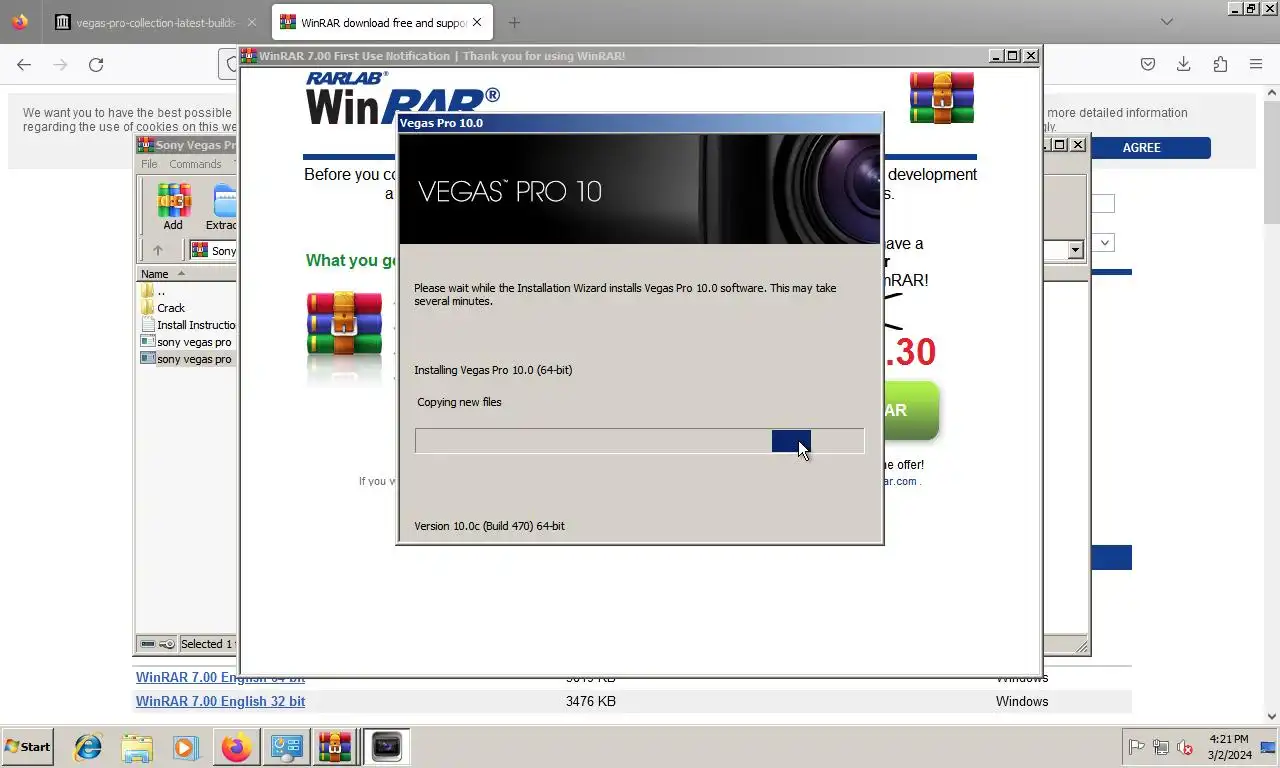Open WinRAR 7.00 English 64 bit download link
This screenshot has width=1280, height=768.
(220, 677)
